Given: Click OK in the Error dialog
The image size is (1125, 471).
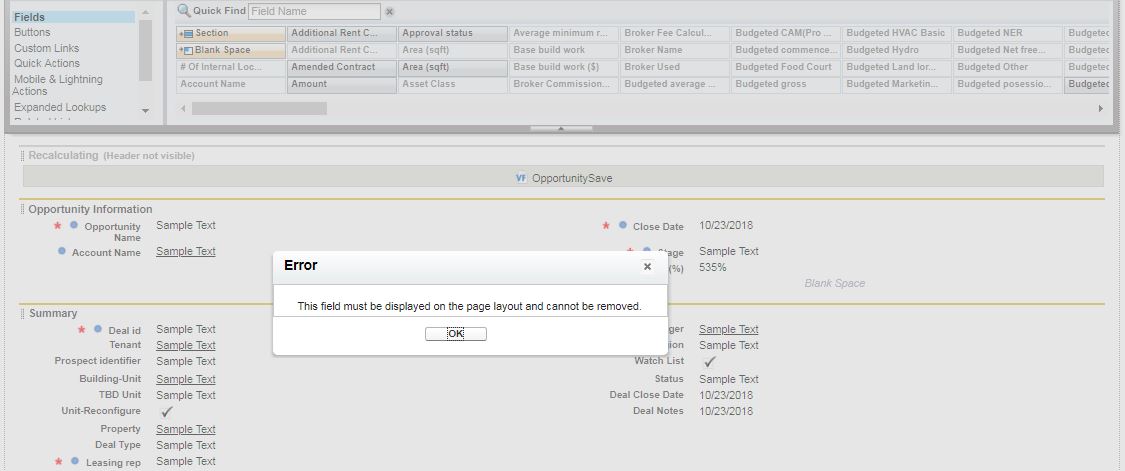Looking at the screenshot, I should [456, 334].
